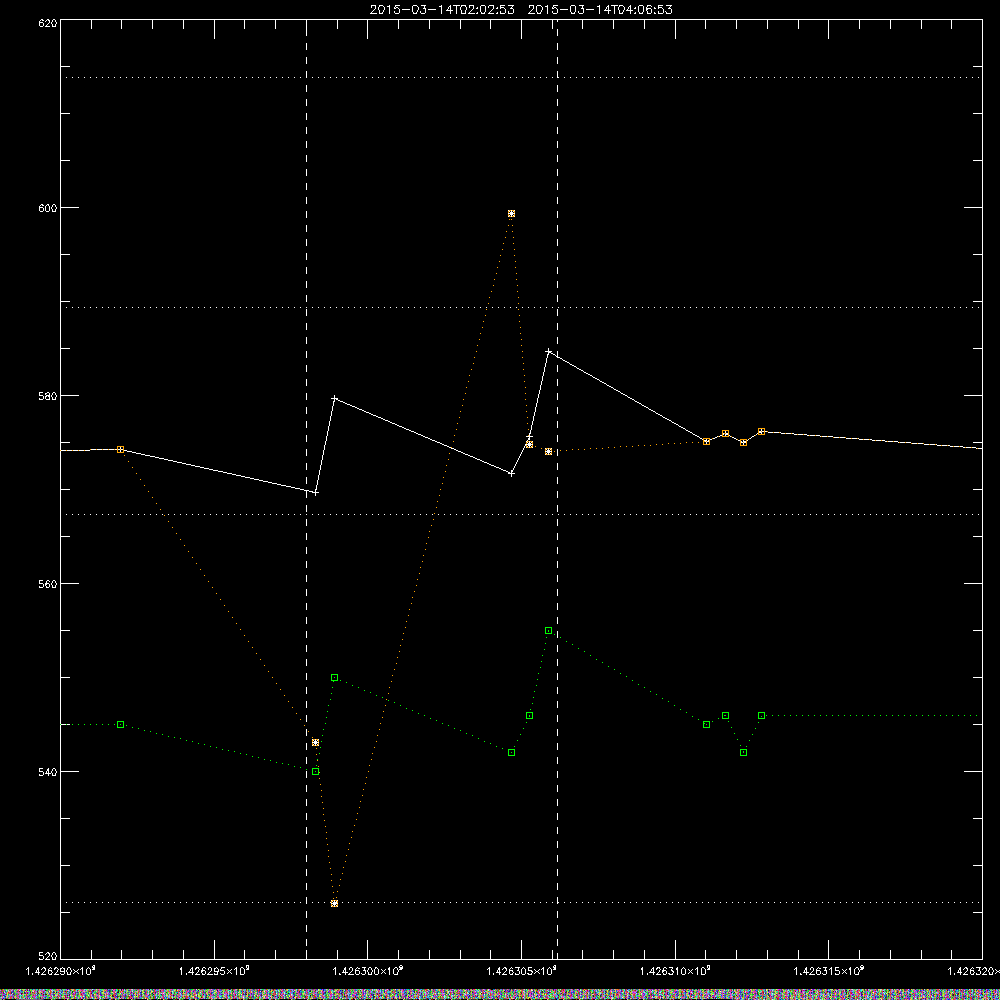
Task: Select the white plus marker near 580
Action: pos(334,399)
